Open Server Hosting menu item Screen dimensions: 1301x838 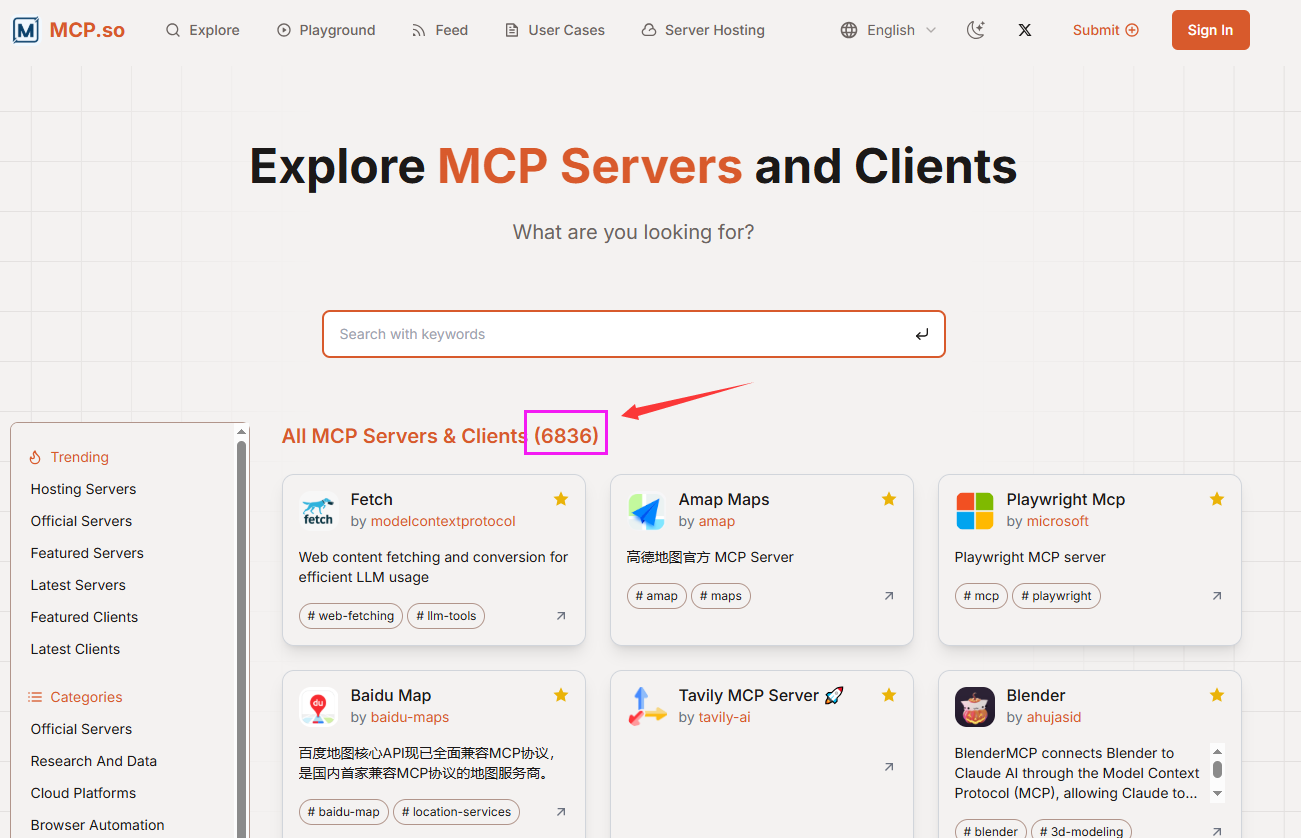coord(703,30)
